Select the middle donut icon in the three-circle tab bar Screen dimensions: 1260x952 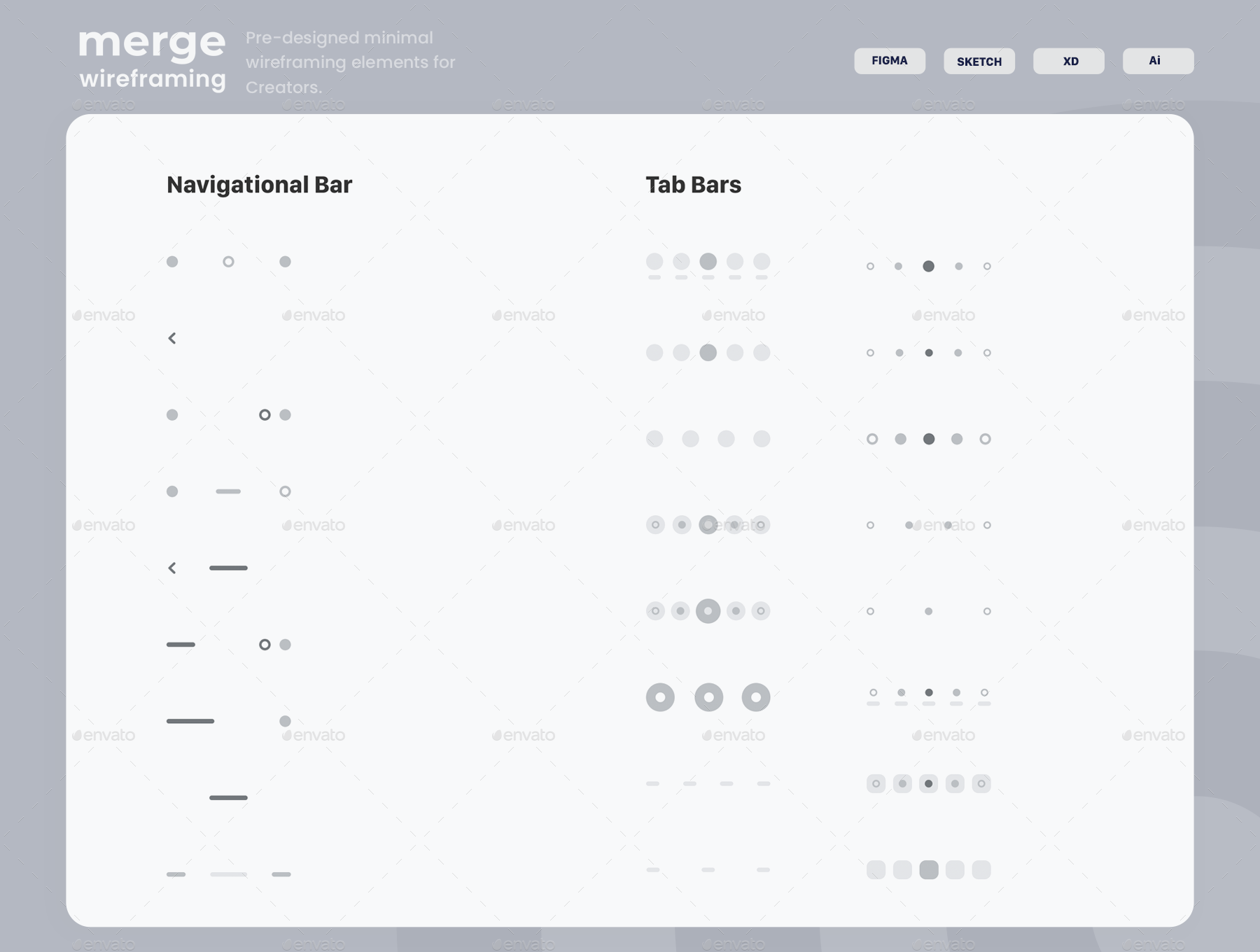click(708, 696)
